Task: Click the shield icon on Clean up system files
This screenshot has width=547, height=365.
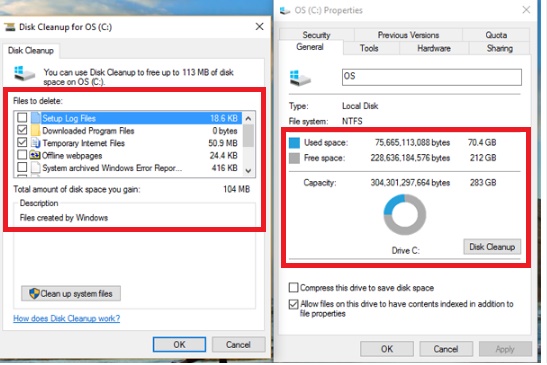Action: point(34,294)
